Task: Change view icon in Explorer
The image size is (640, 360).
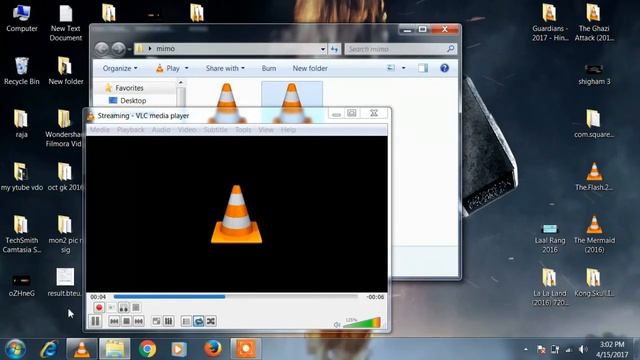Action: pos(391,68)
